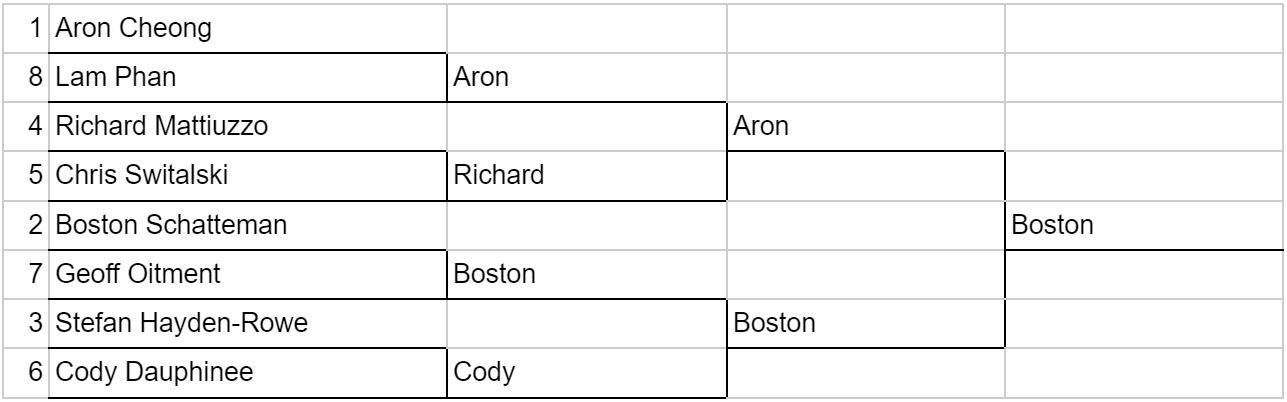This screenshot has height=402, width=1287.
Task: Select seed number 8 cell
Action: [x=35, y=79]
